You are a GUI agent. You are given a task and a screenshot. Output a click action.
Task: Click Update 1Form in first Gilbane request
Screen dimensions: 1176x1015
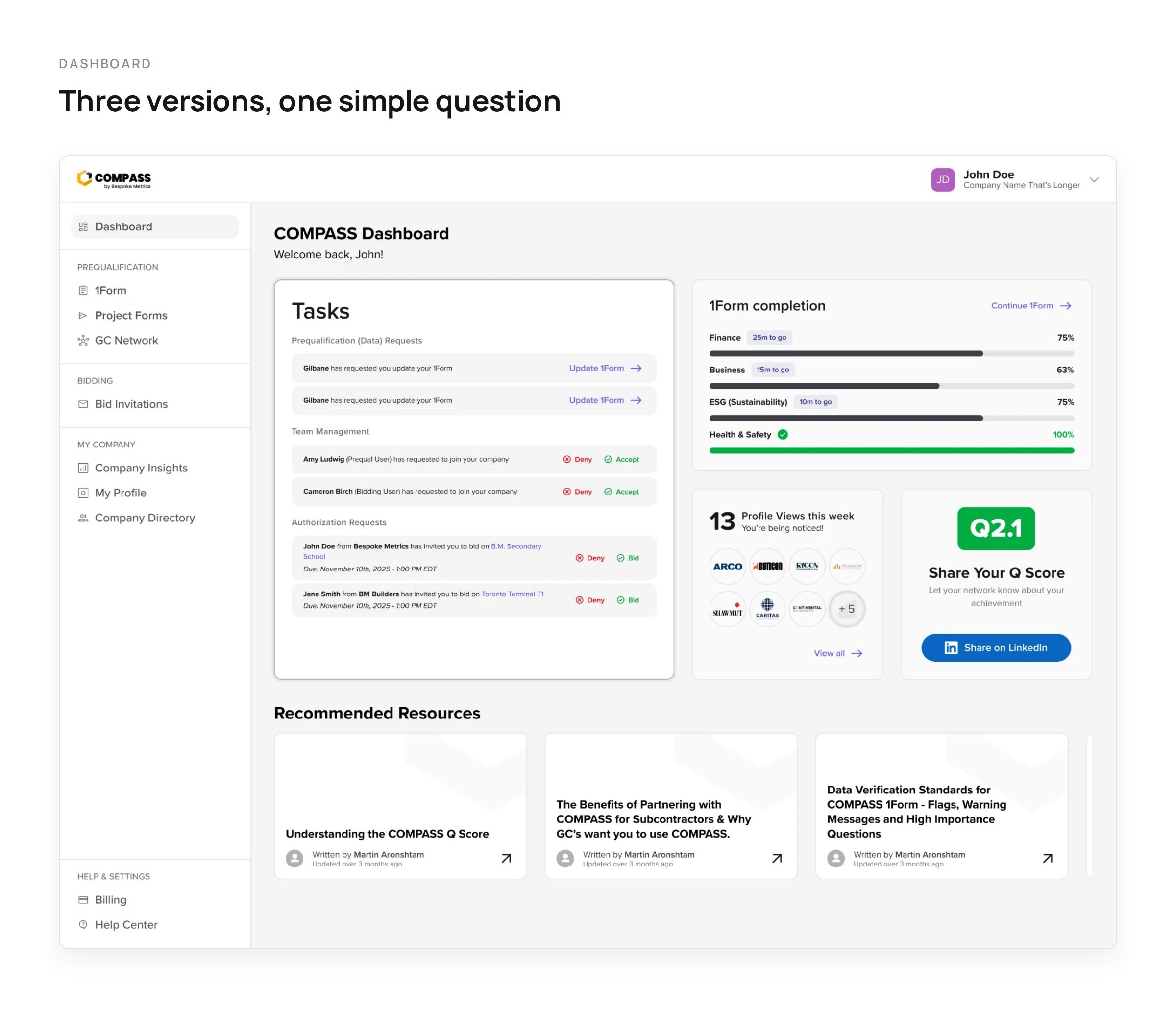[x=605, y=368]
